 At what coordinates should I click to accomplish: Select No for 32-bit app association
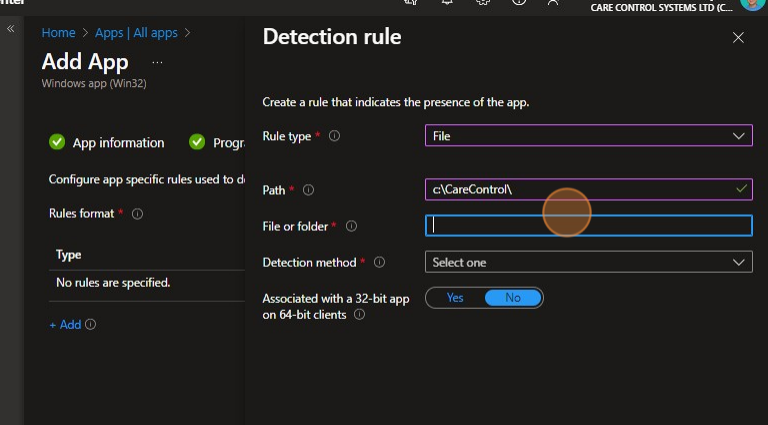pos(513,298)
